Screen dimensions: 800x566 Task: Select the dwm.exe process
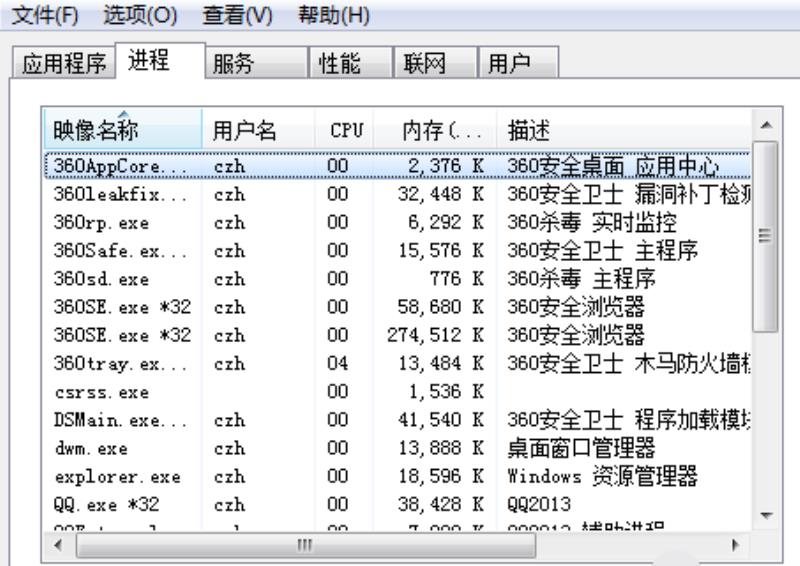(397, 448)
